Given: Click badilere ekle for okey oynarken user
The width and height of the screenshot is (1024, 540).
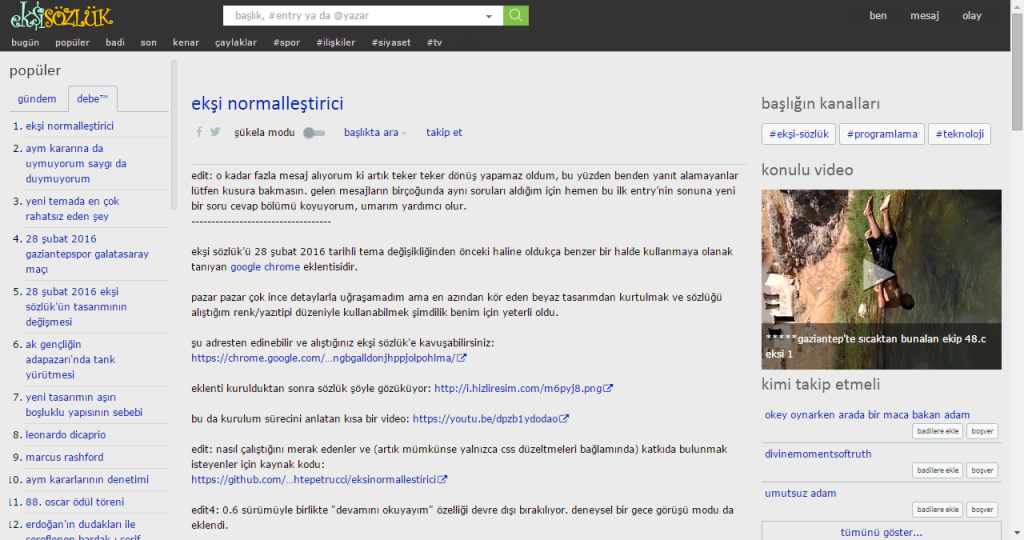Looking at the screenshot, I should [x=937, y=431].
